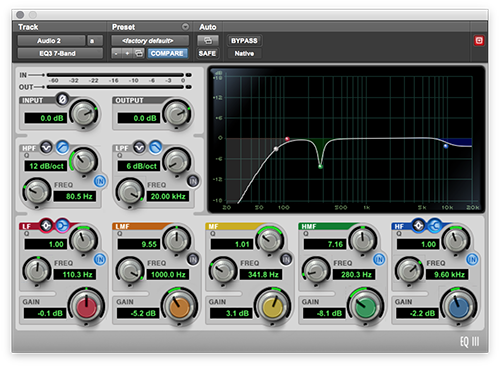Screen dimensions: 500x367
Task: Click the yellow MF gain knob
Action: click(x=273, y=306)
